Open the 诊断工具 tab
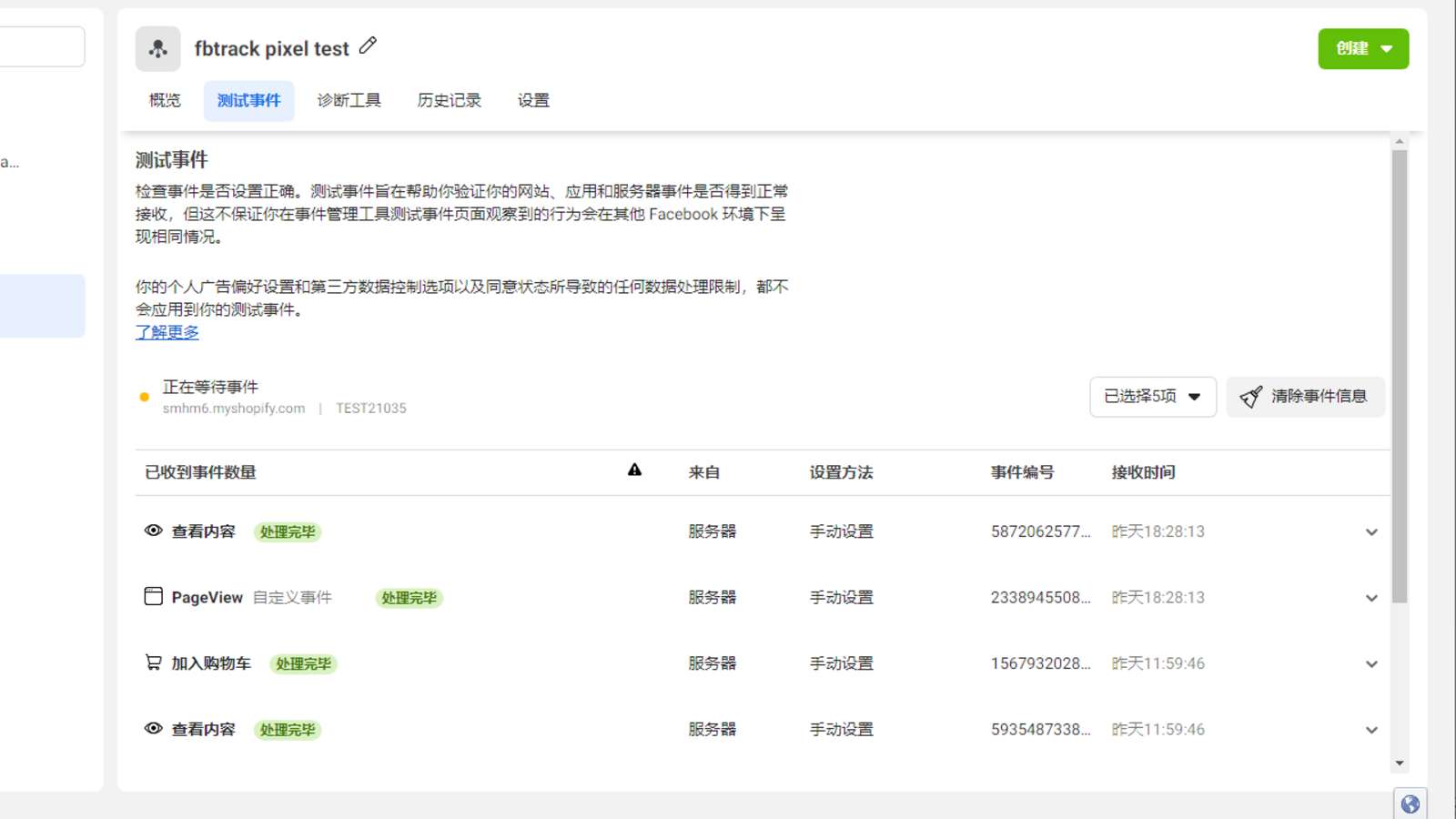 [x=349, y=100]
